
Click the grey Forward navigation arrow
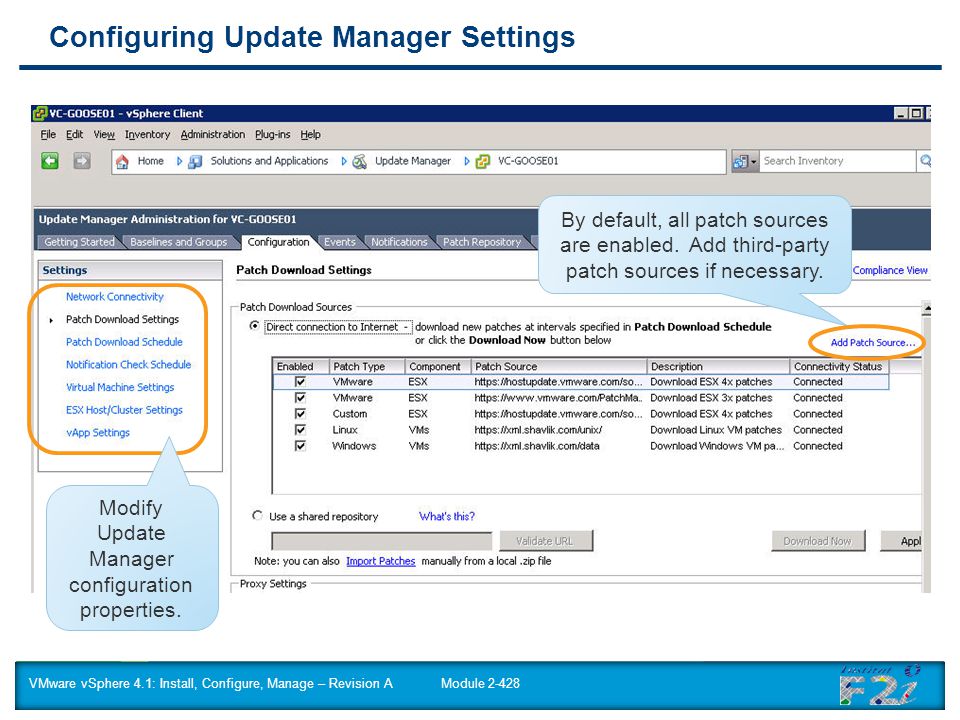(81, 160)
